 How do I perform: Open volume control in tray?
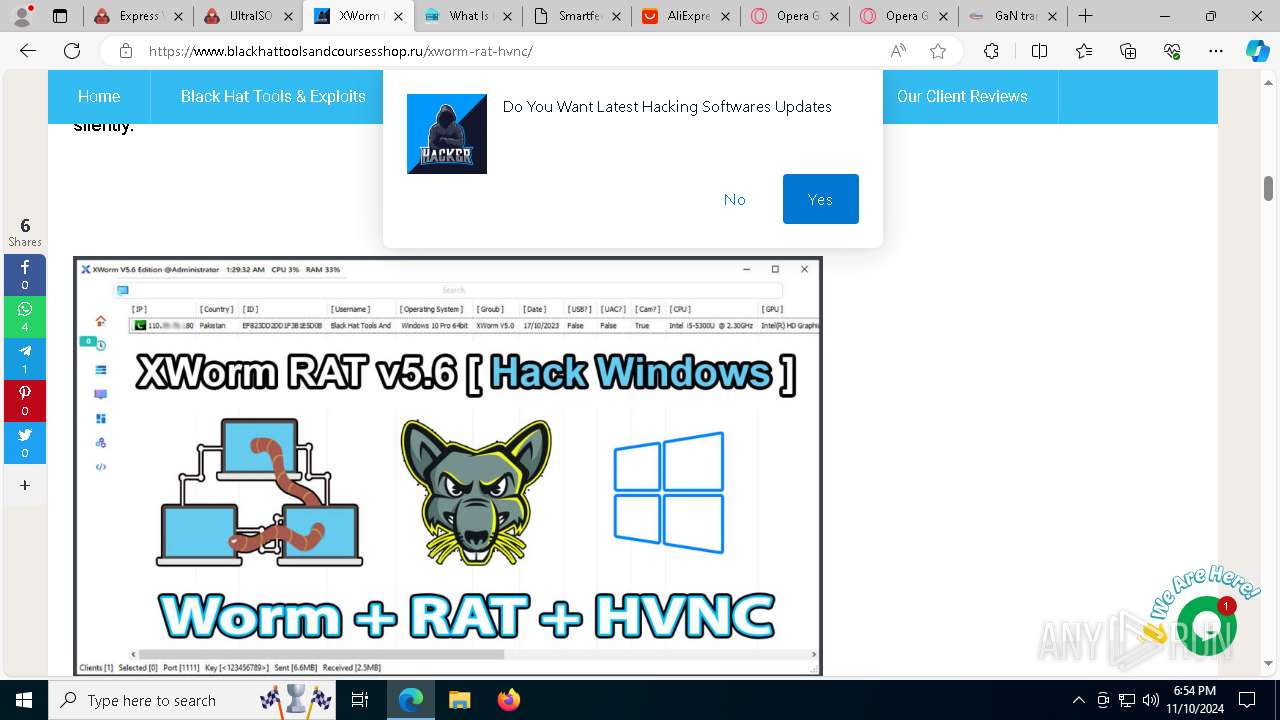click(1151, 700)
